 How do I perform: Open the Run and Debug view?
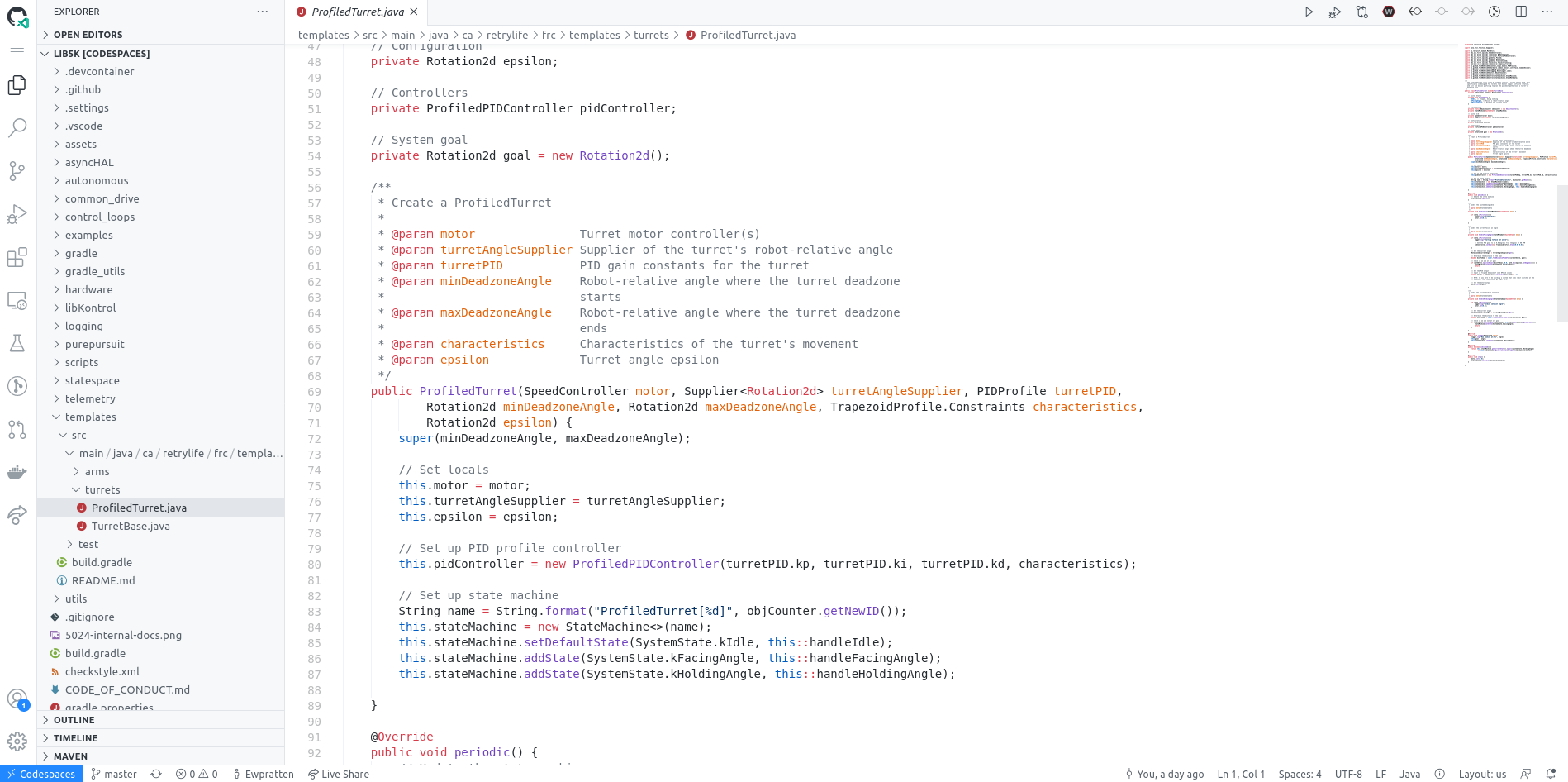point(17,214)
